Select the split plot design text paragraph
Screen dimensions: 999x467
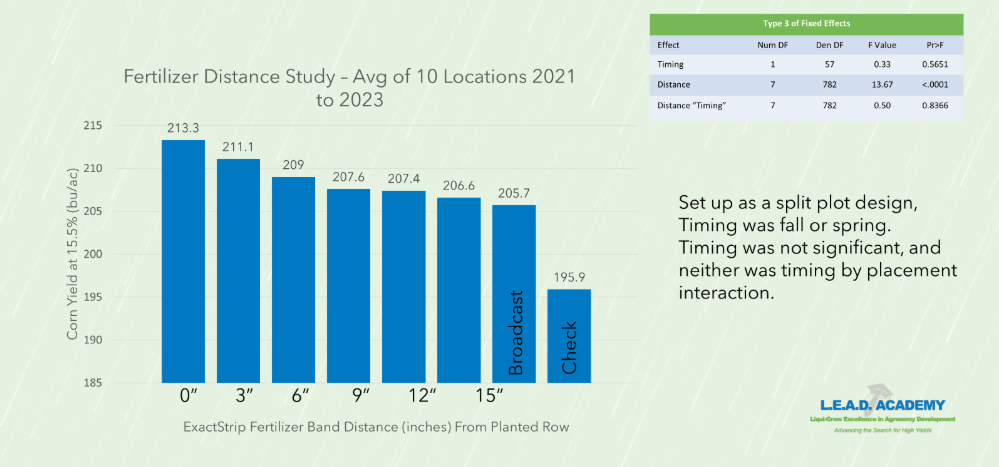[x=817, y=248]
